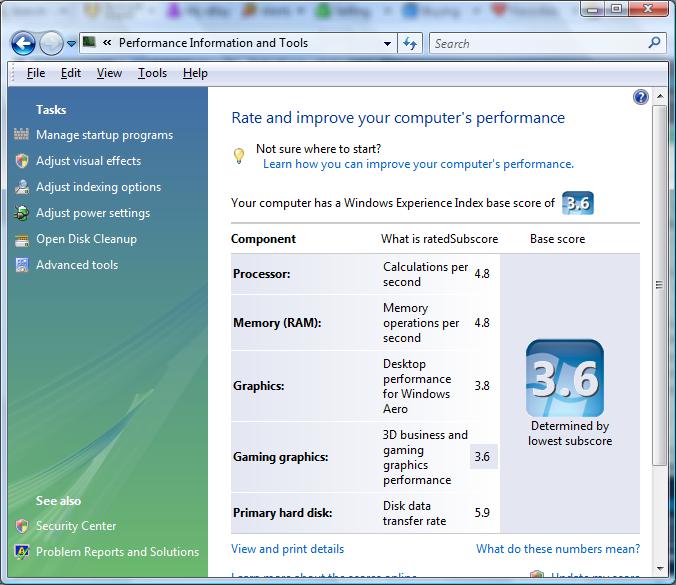
Task: Click the Graphics 3.8 subscore
Action: (x=482, y=385)
